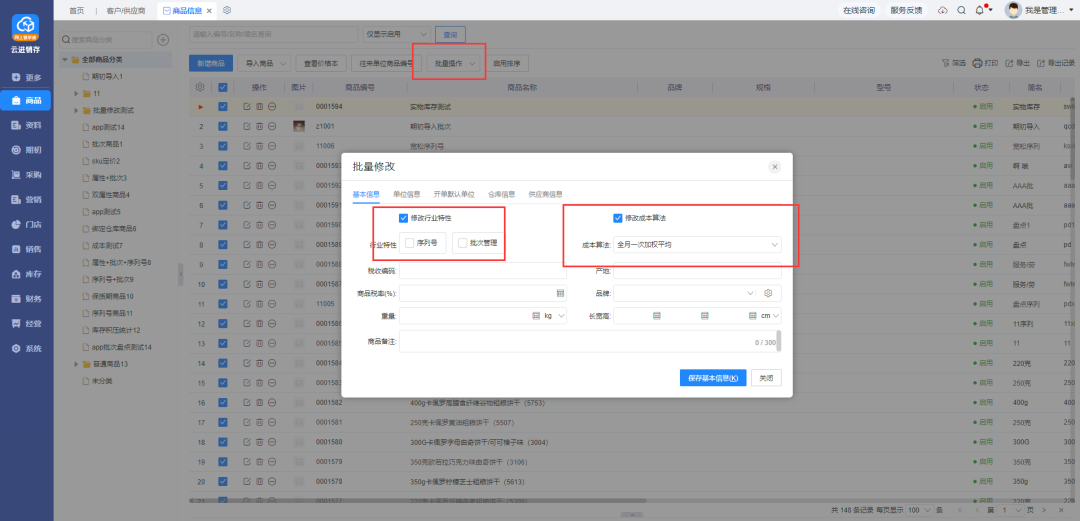1080x521 pixels.
Task: Open the 财务 module in left sidebar
Action: tap(26, 298)
